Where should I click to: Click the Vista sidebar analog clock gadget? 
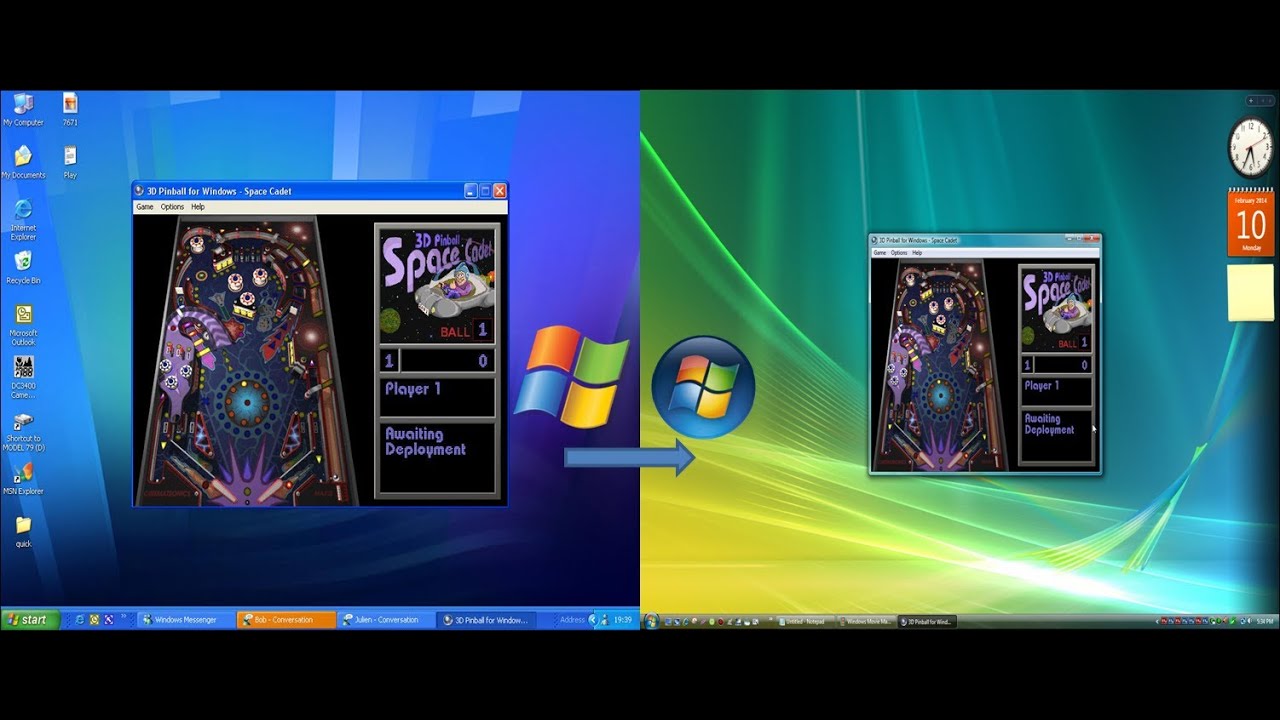[1250, 148]
